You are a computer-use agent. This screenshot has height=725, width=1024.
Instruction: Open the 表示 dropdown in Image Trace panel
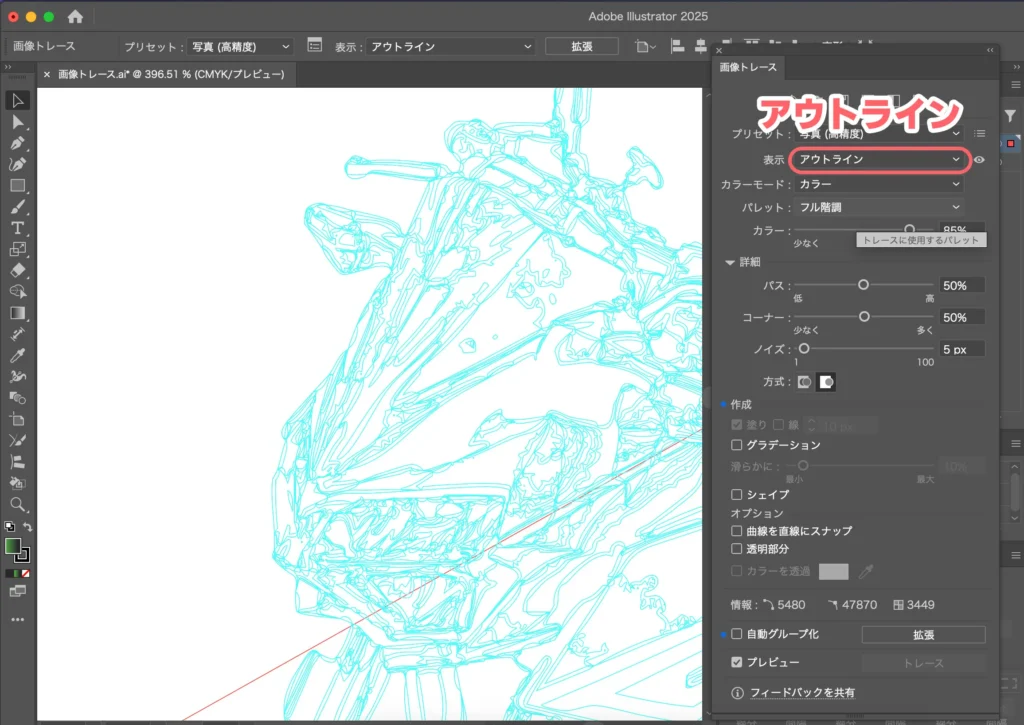point(879,160)
